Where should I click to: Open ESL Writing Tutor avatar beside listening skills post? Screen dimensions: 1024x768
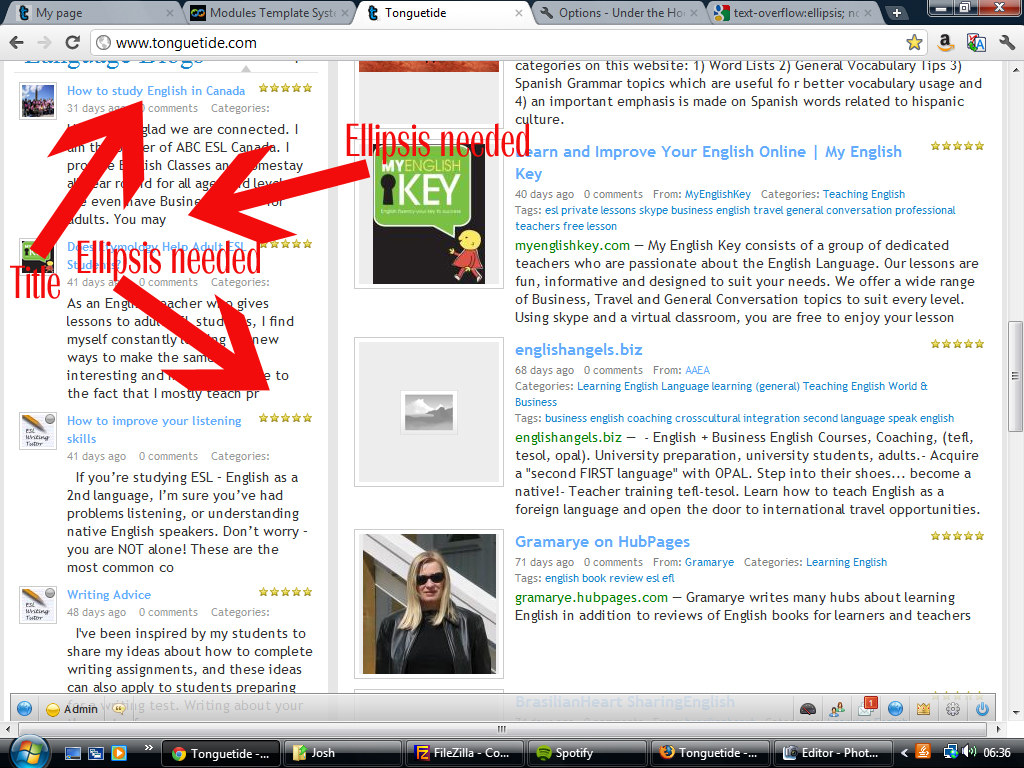[38, 431]
